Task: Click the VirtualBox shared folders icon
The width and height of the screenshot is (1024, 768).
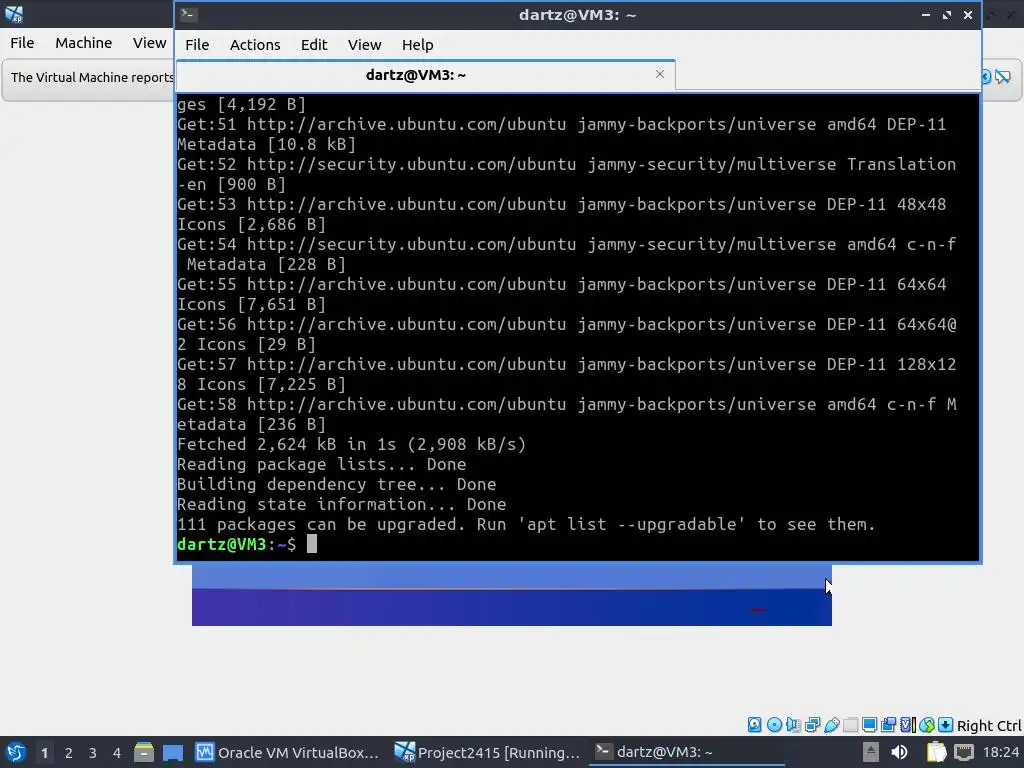Action: click(850, 724)
